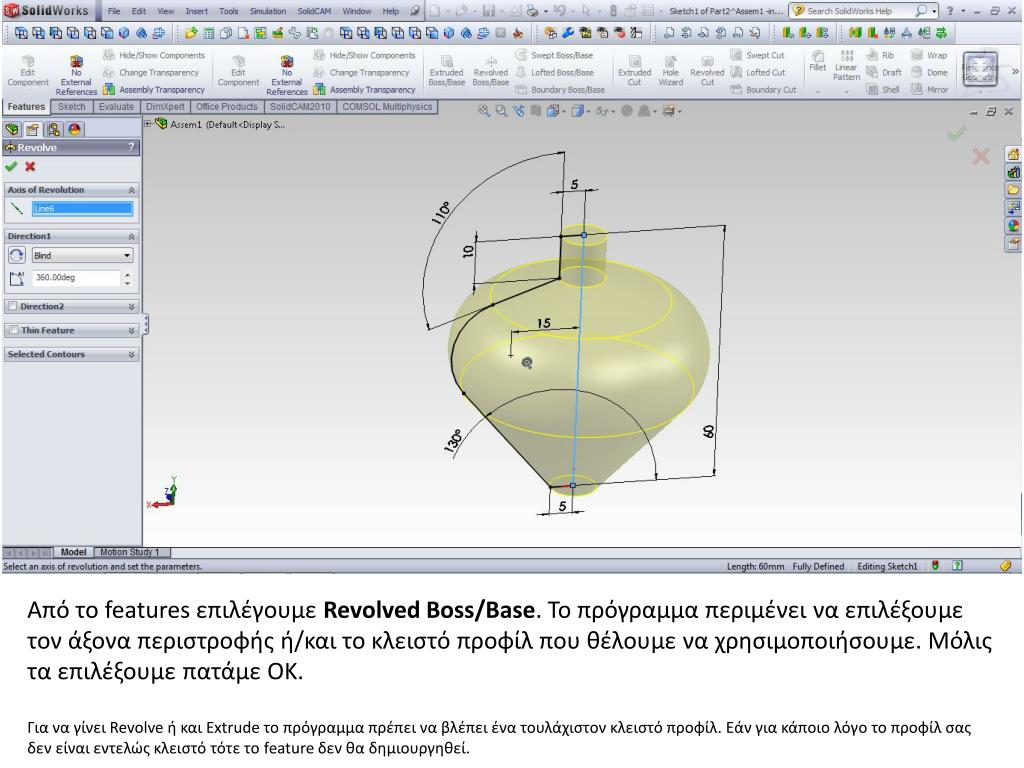
Task: Click the Zoom to Fit view icon
Action: click(x=484, y=111)
